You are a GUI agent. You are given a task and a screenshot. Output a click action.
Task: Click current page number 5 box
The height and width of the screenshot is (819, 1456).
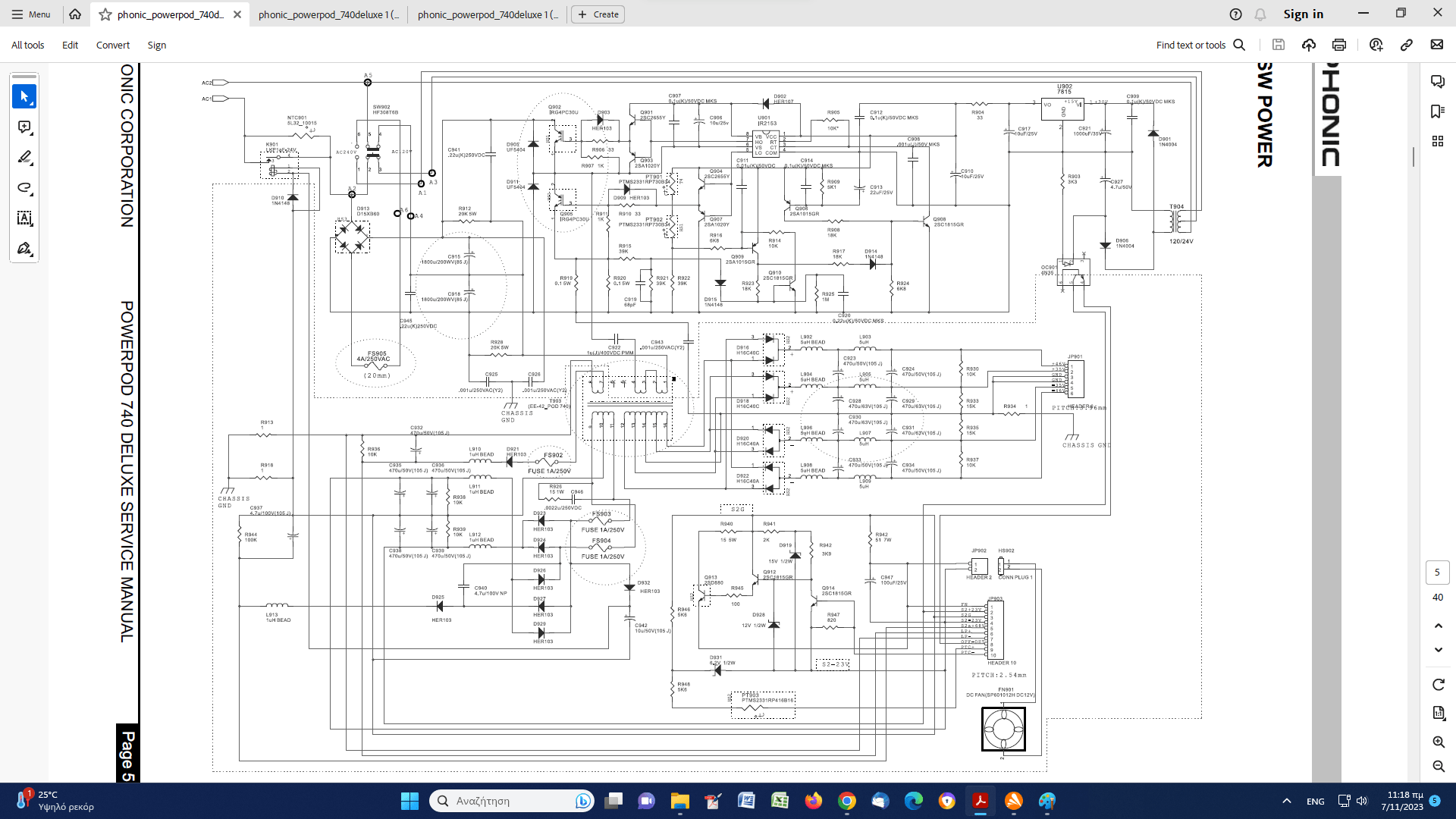(x=1437, y=573)
